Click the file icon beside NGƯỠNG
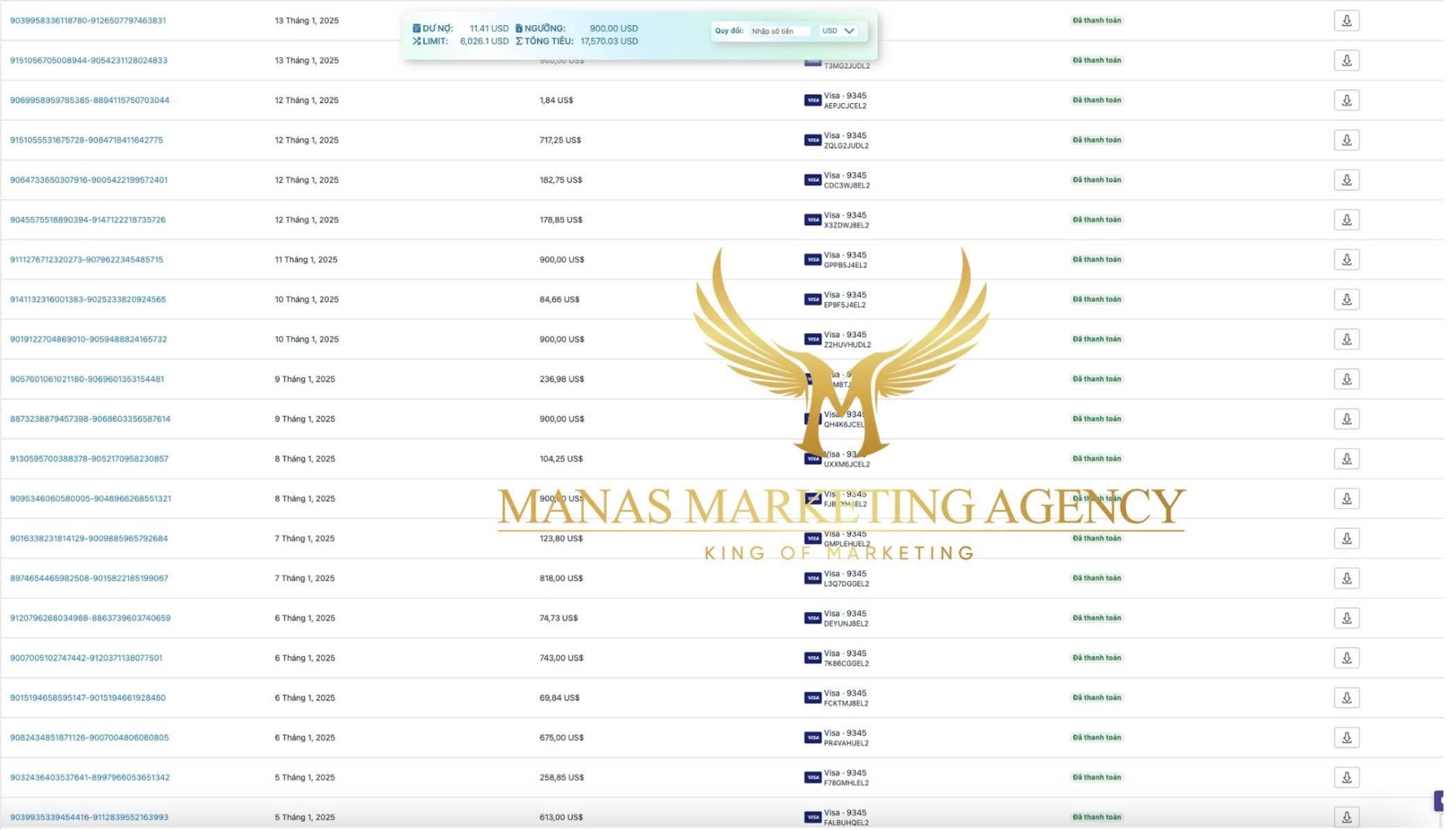Viewport: 1456px width, 830px height. (x=519, y=29)
